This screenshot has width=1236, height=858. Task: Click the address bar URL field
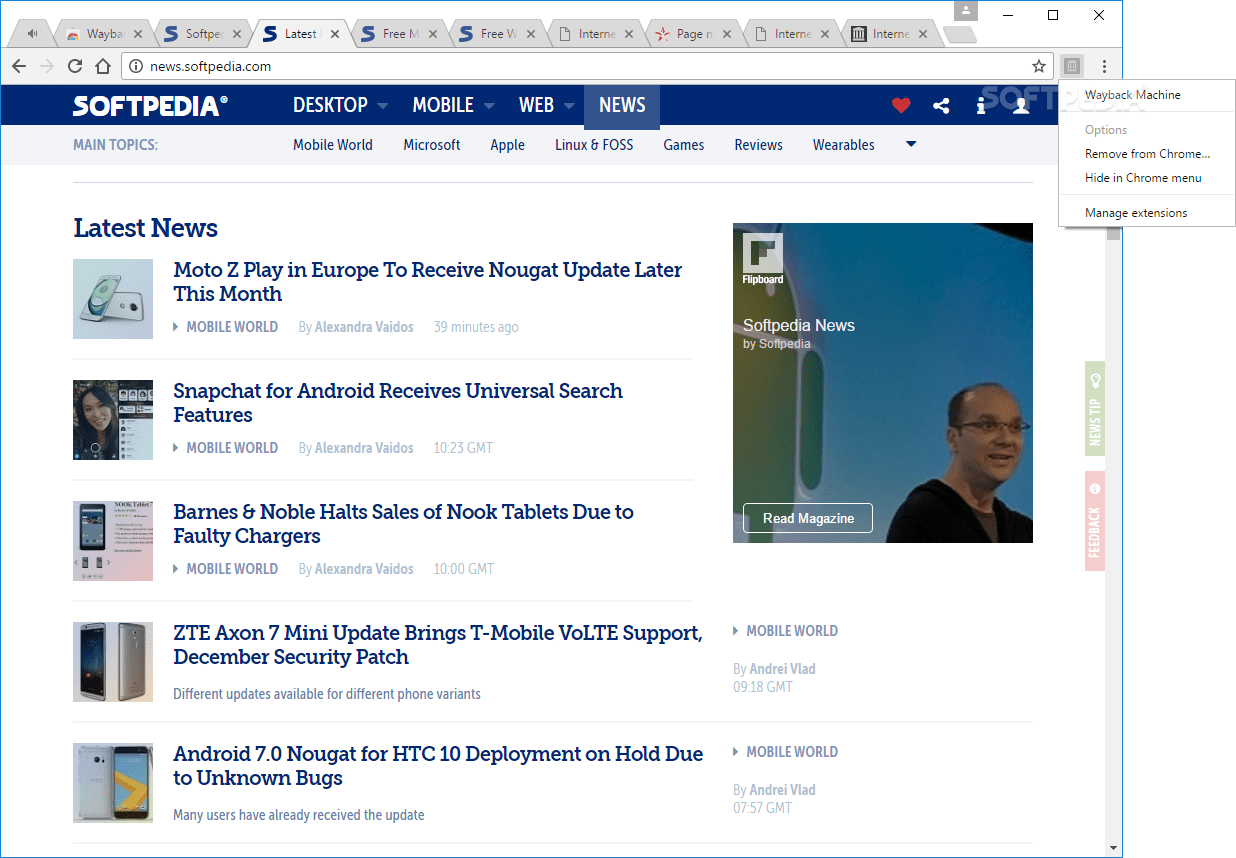[x=585, y=67]
